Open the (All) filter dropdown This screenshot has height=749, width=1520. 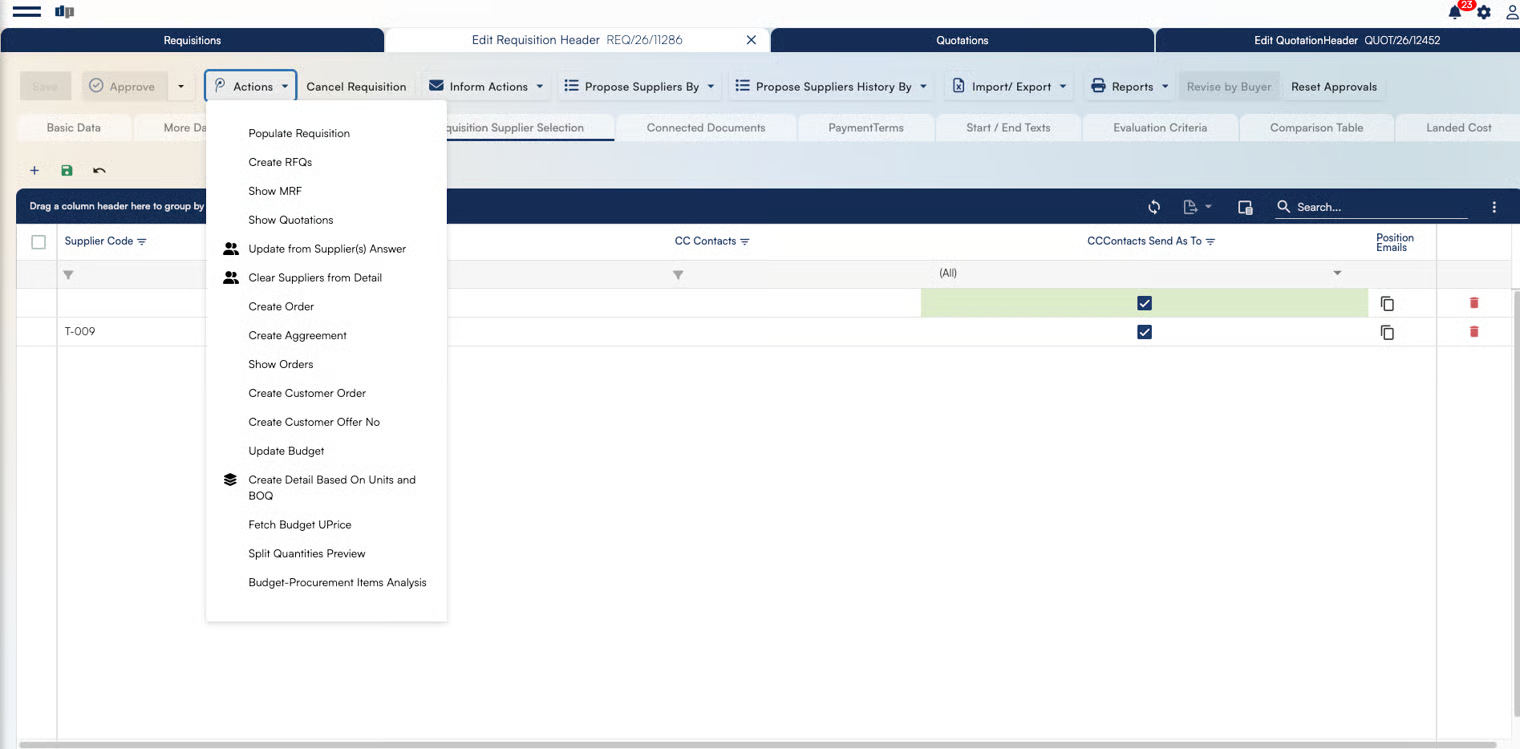coord(1337,274)
